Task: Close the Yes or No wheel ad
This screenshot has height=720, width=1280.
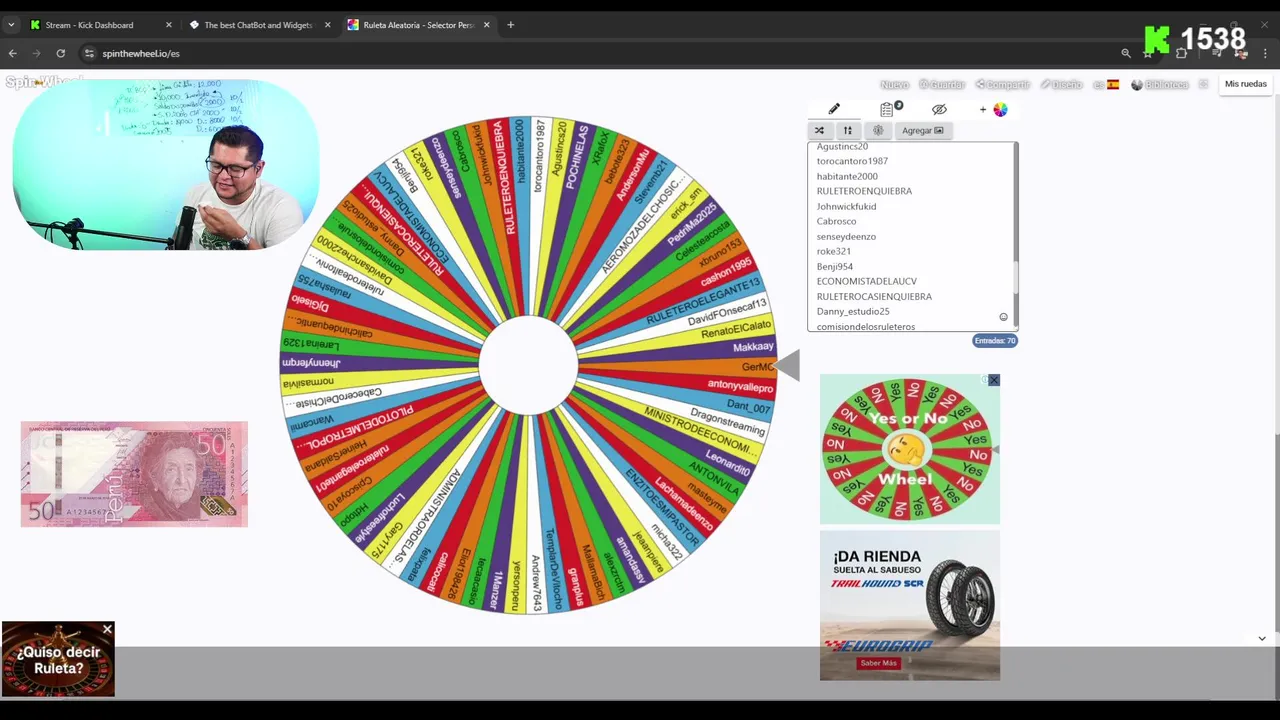Action: pos(993,380)
